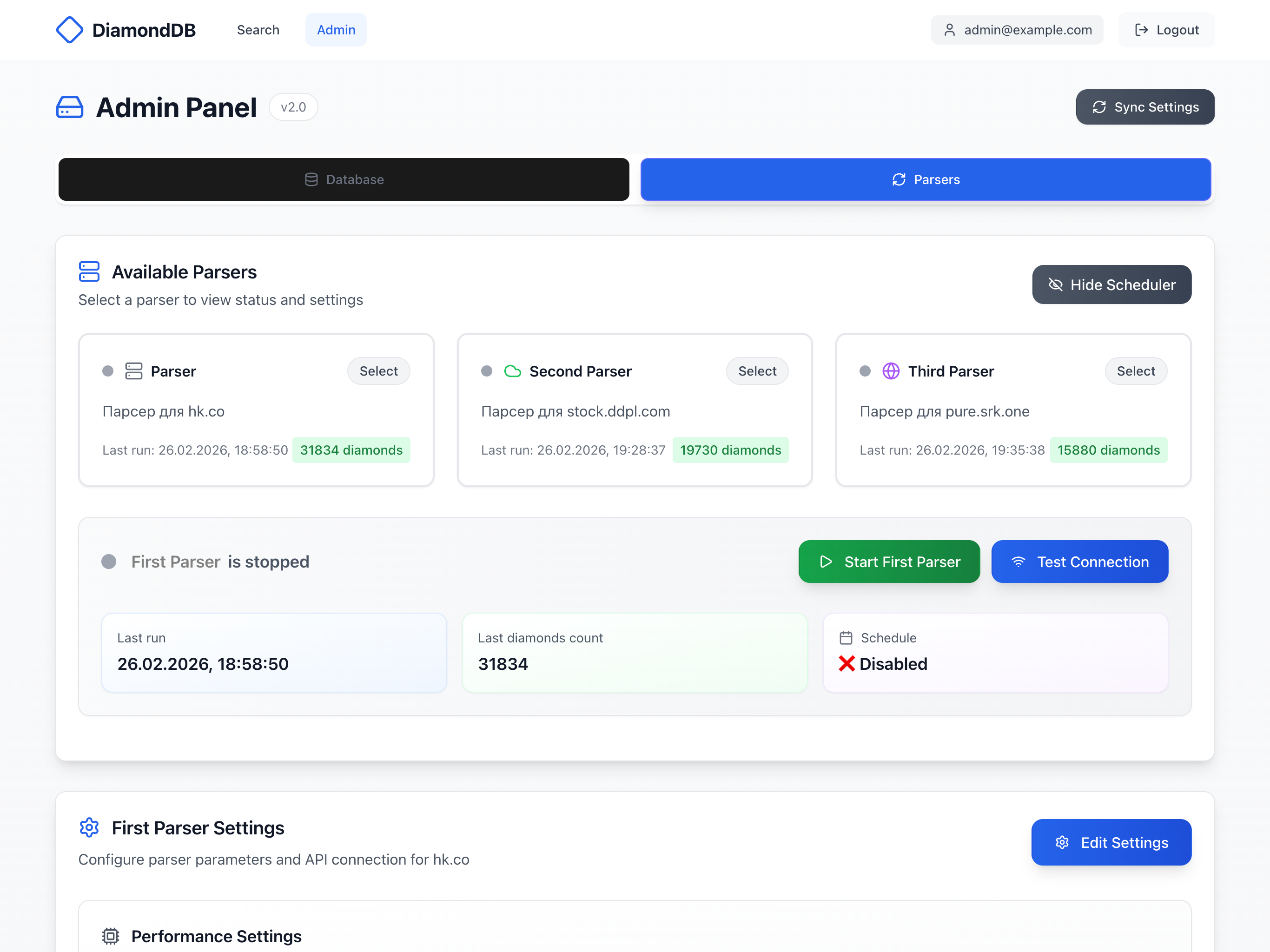Click the server icon on Parser card
This screenshot has width=1270, height=952.
coord(134,371)
